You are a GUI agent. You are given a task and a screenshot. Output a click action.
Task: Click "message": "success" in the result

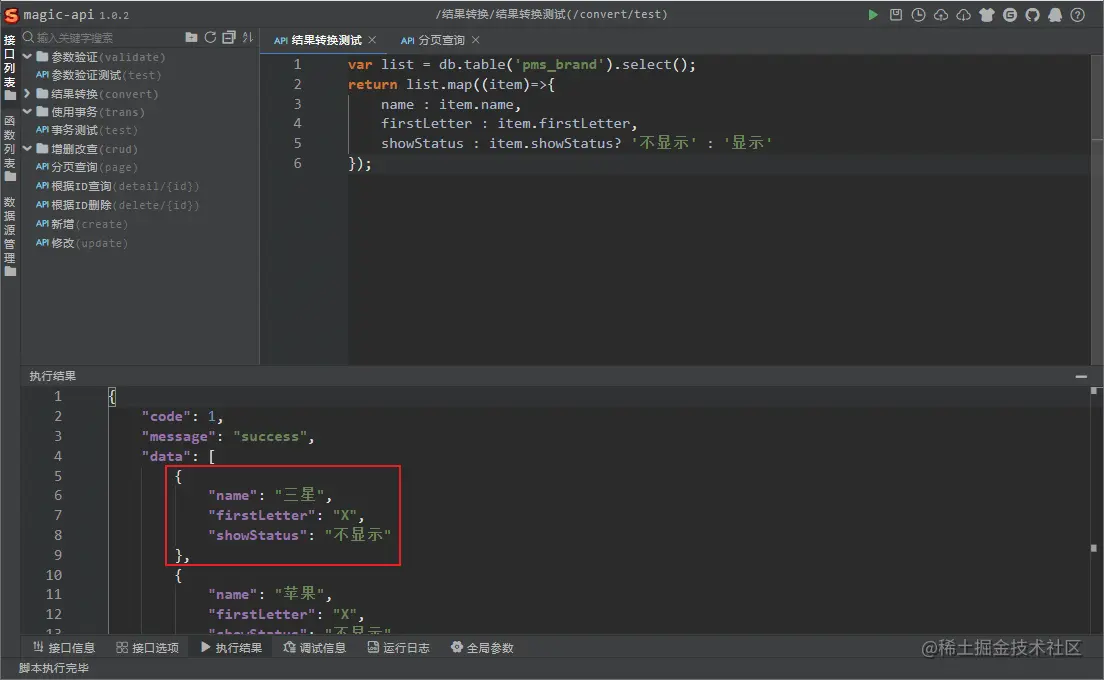(227, 436)
